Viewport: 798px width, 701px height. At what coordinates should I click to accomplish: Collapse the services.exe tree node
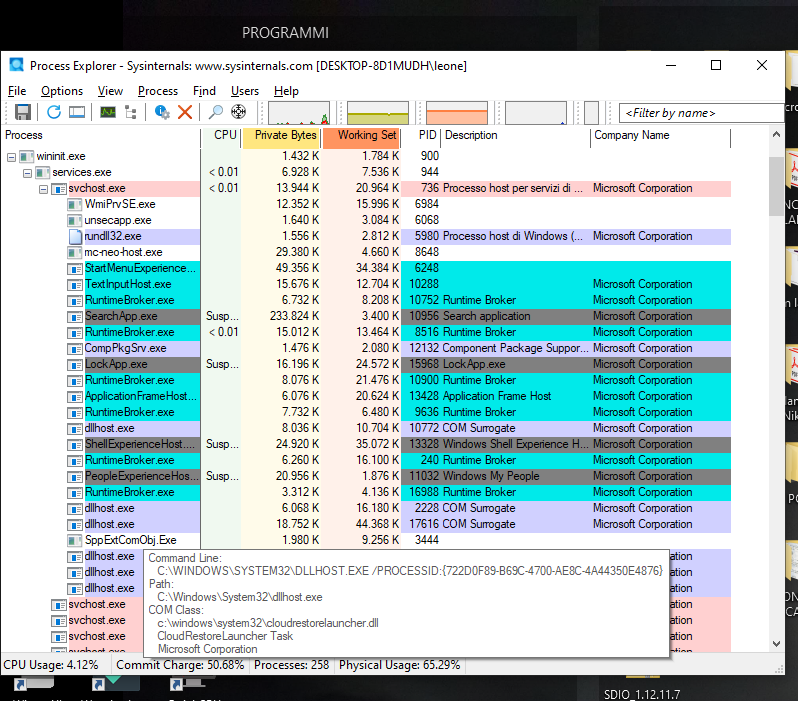(27, 174)
